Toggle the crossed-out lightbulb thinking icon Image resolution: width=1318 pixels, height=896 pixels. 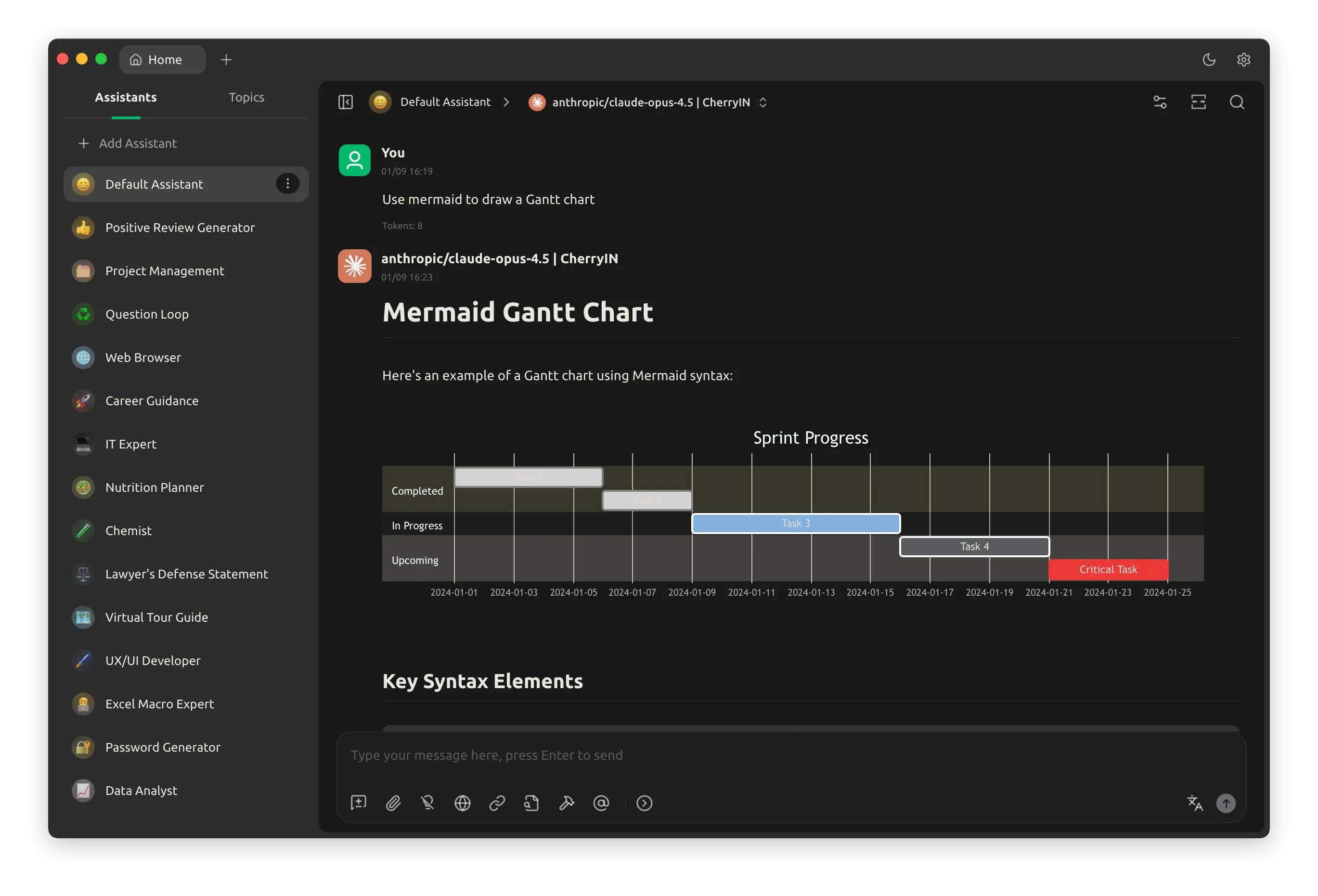point(427,803)
